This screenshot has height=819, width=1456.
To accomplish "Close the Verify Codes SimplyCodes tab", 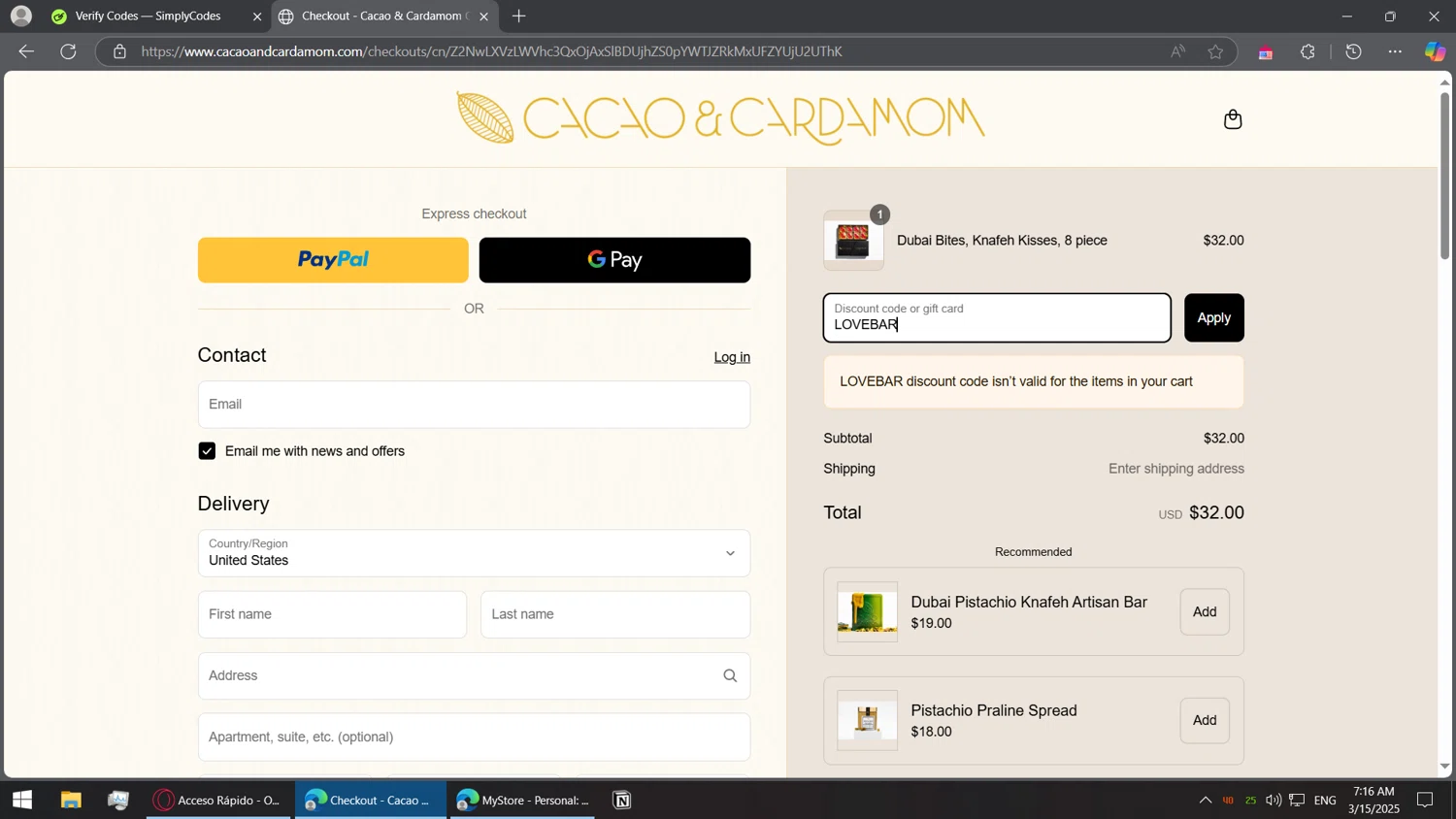I will pyautogui.click(x=257, y=16).
